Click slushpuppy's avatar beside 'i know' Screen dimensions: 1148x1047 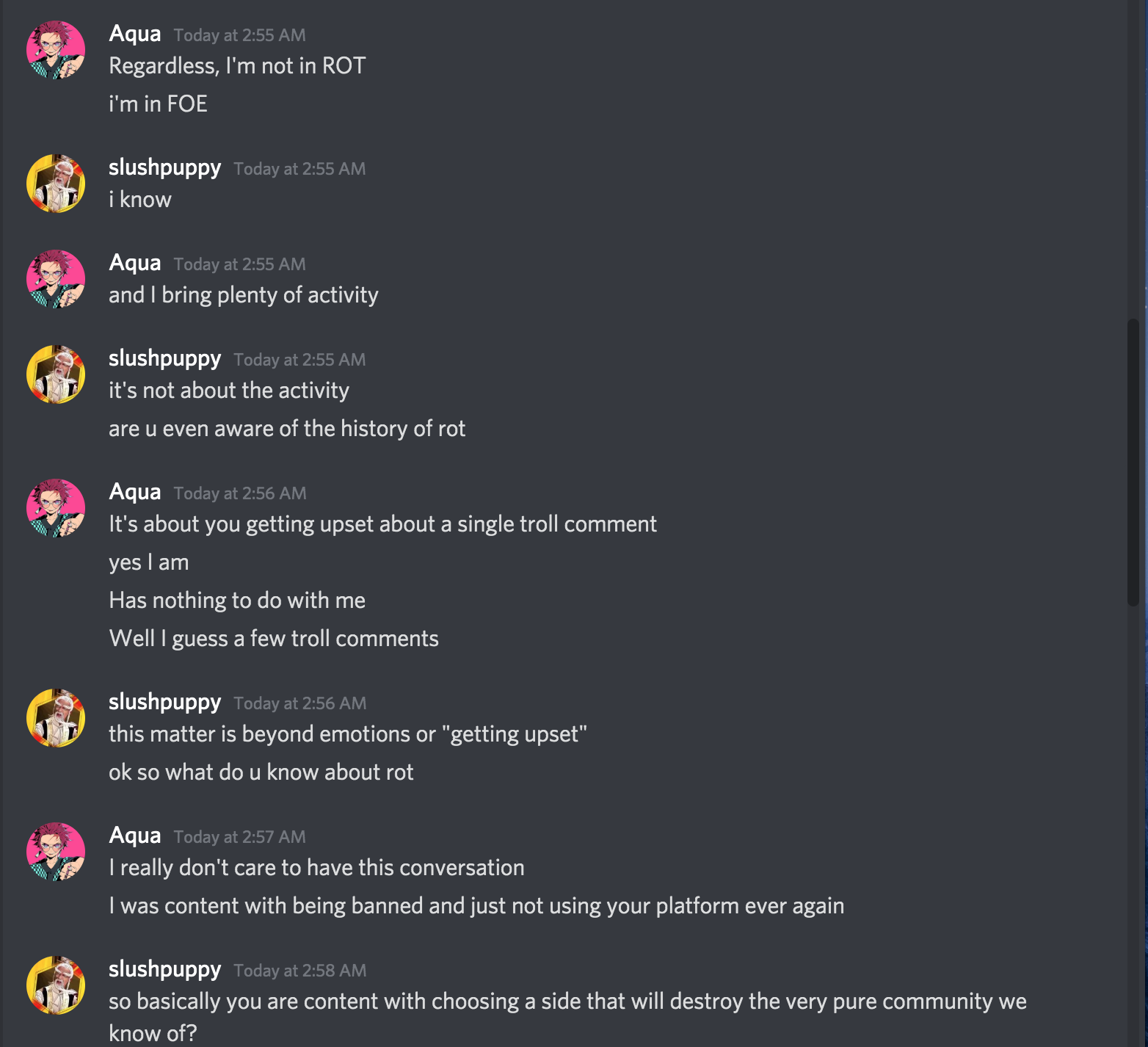pos(56,184)
